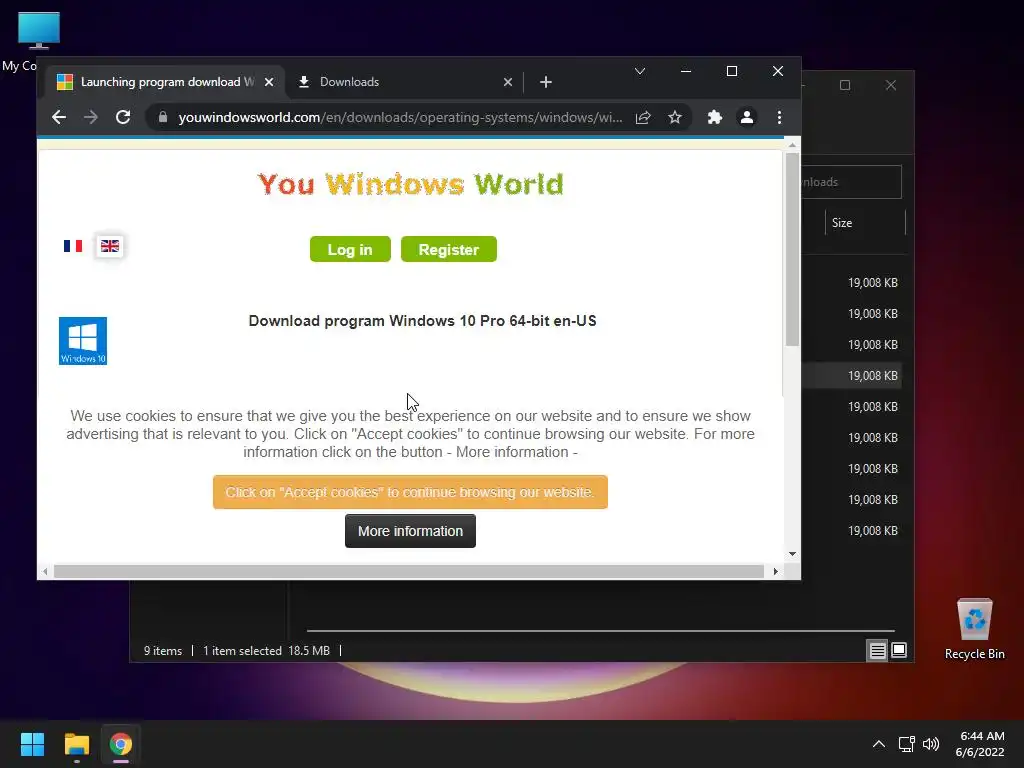Click the '9 items' status bar text
This screenshot has height=768, width=1024.
coord(163,650)
